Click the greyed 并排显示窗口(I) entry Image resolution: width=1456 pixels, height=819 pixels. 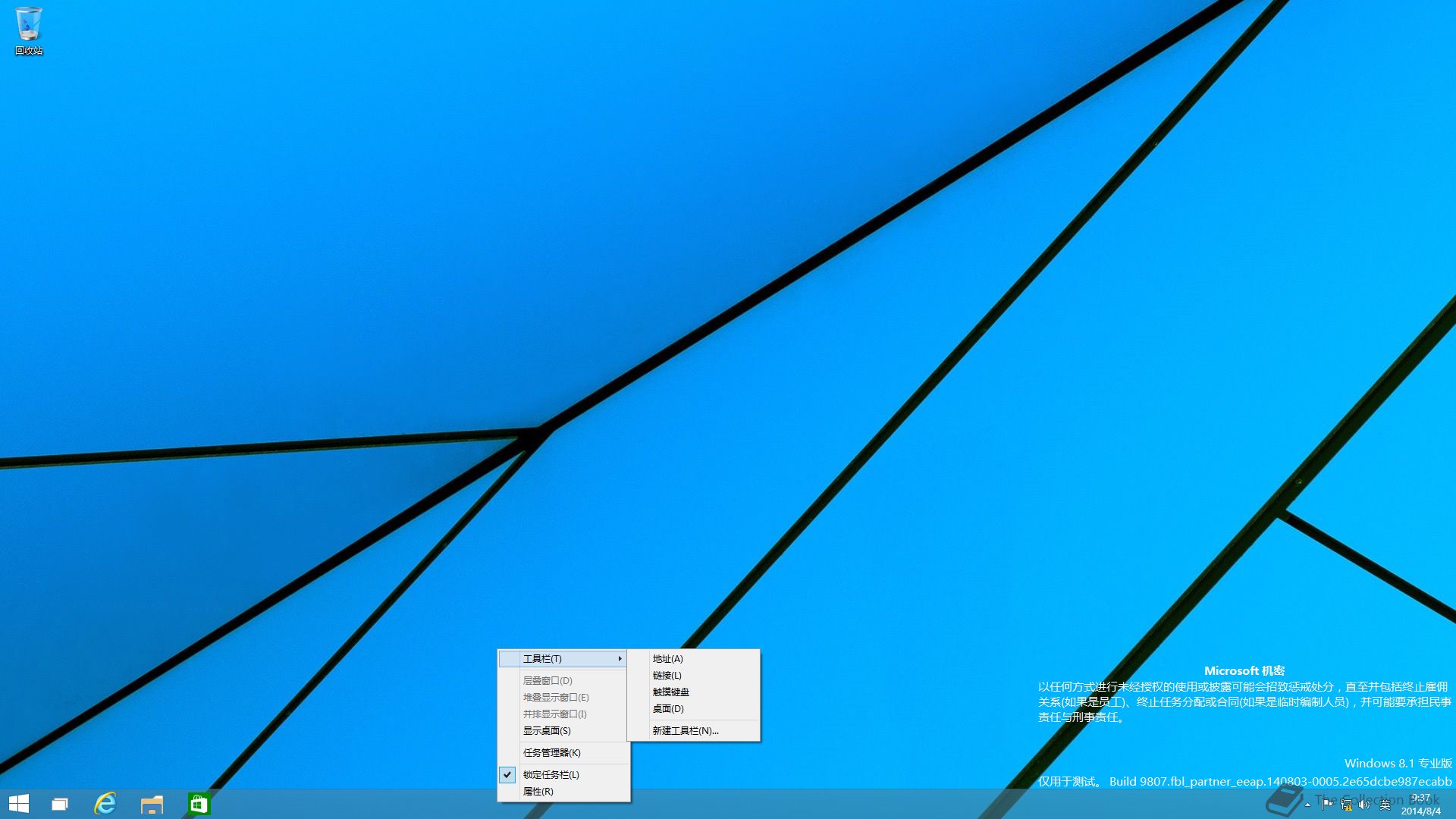tap(563, 714)
